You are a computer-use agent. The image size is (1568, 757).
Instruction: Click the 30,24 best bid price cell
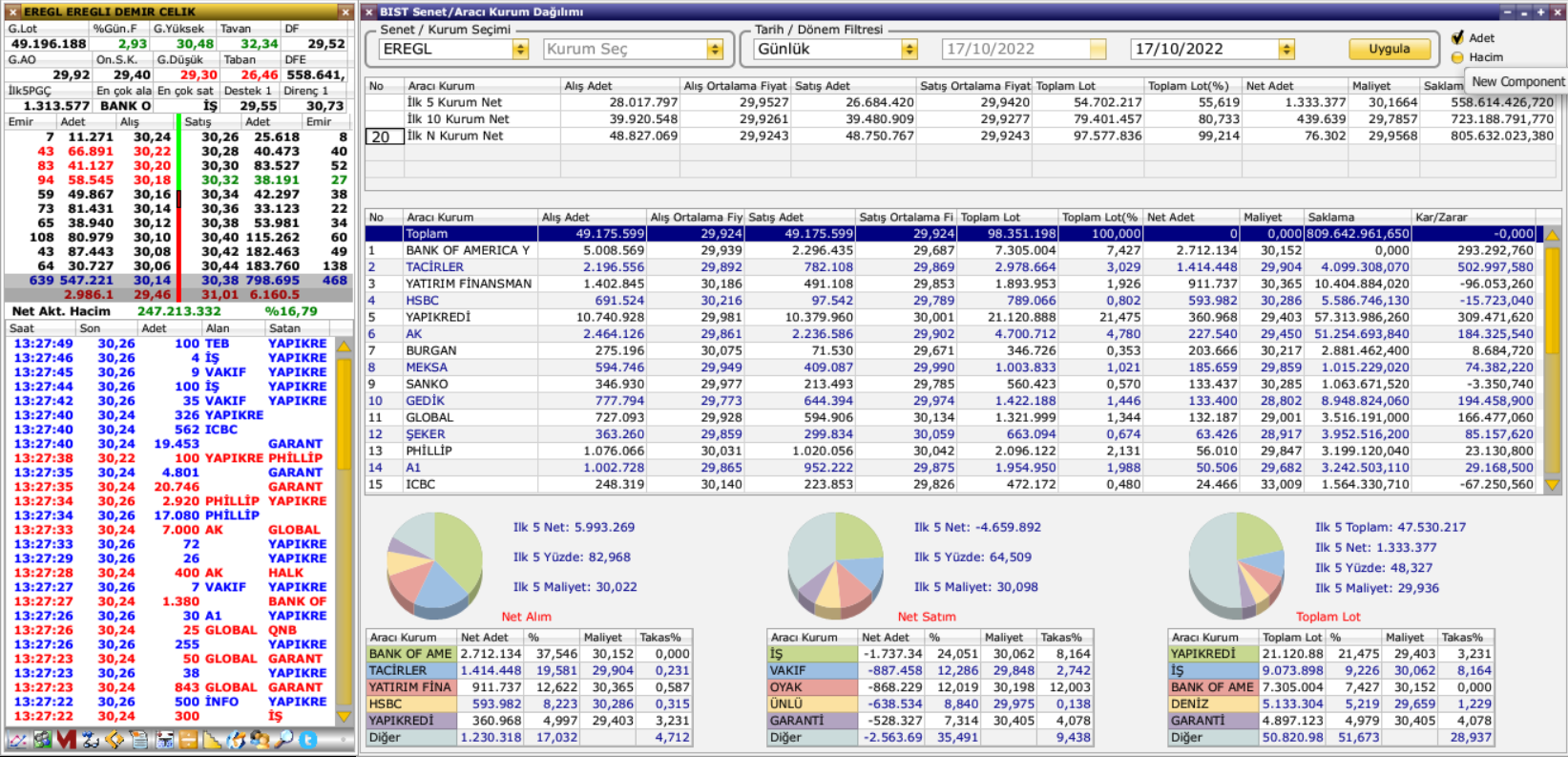click(x=153, y=137)
